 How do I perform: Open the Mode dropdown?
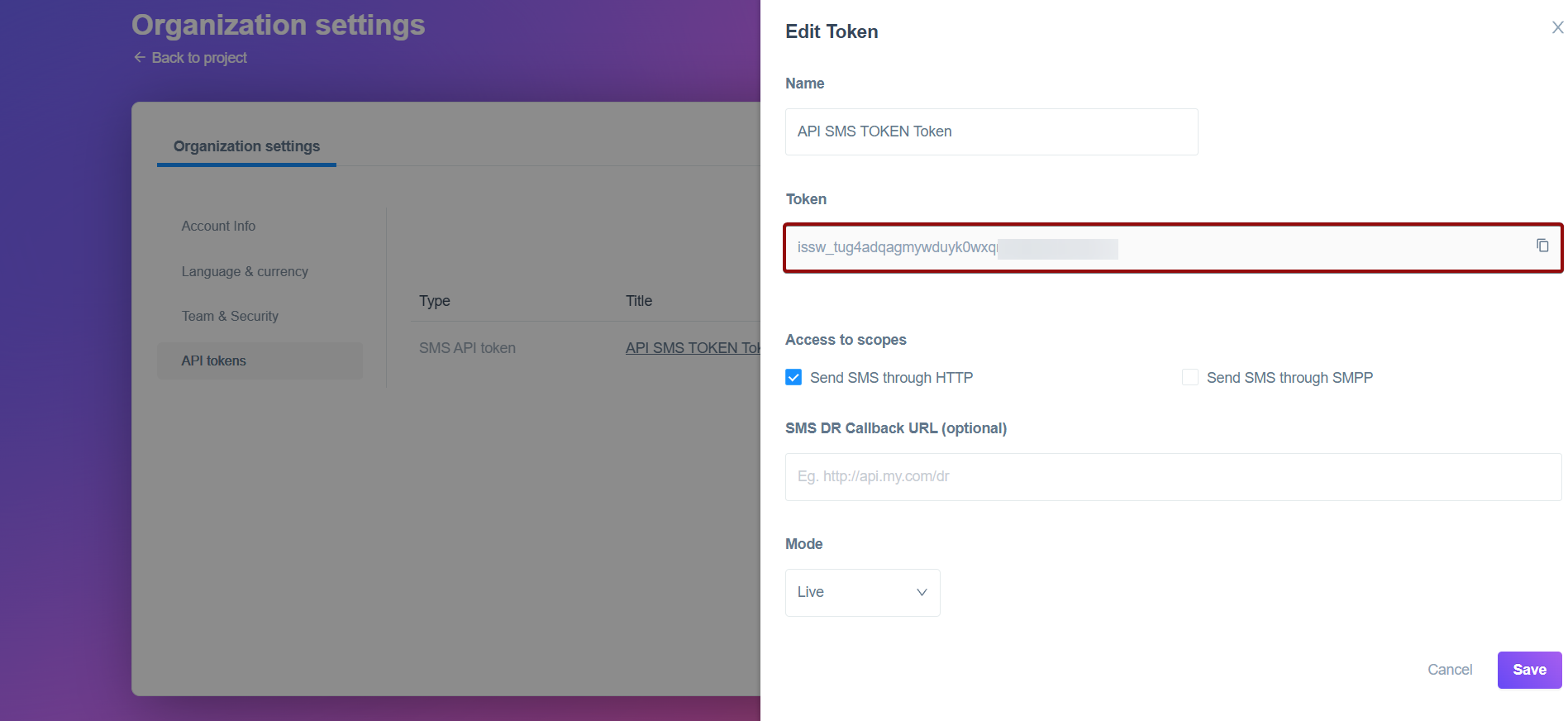(862, 592)
